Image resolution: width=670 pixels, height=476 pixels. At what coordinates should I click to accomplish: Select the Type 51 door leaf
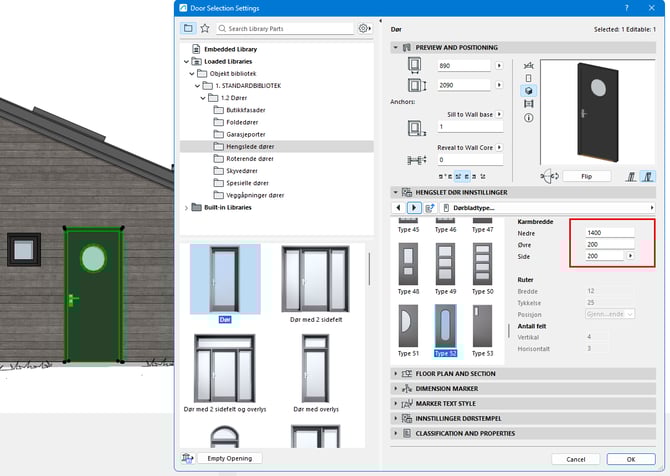[410, 329]
